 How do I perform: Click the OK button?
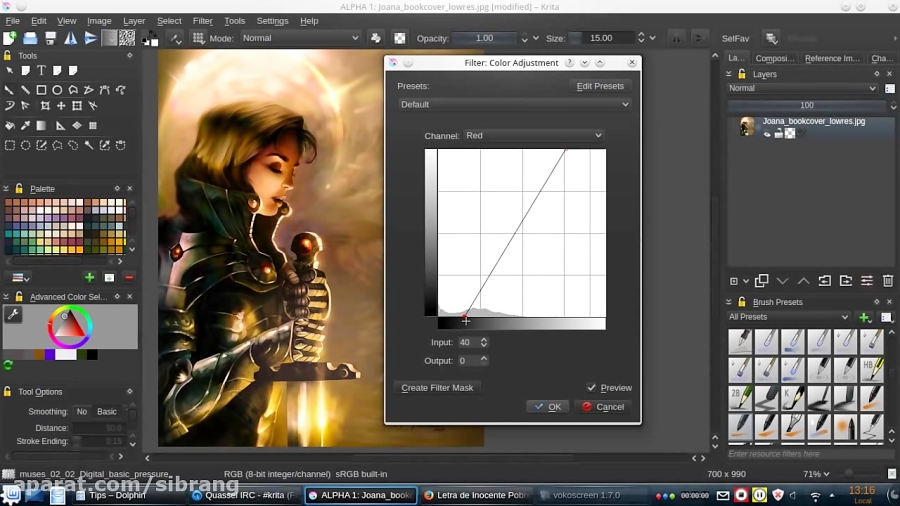(x=548, y=407)
